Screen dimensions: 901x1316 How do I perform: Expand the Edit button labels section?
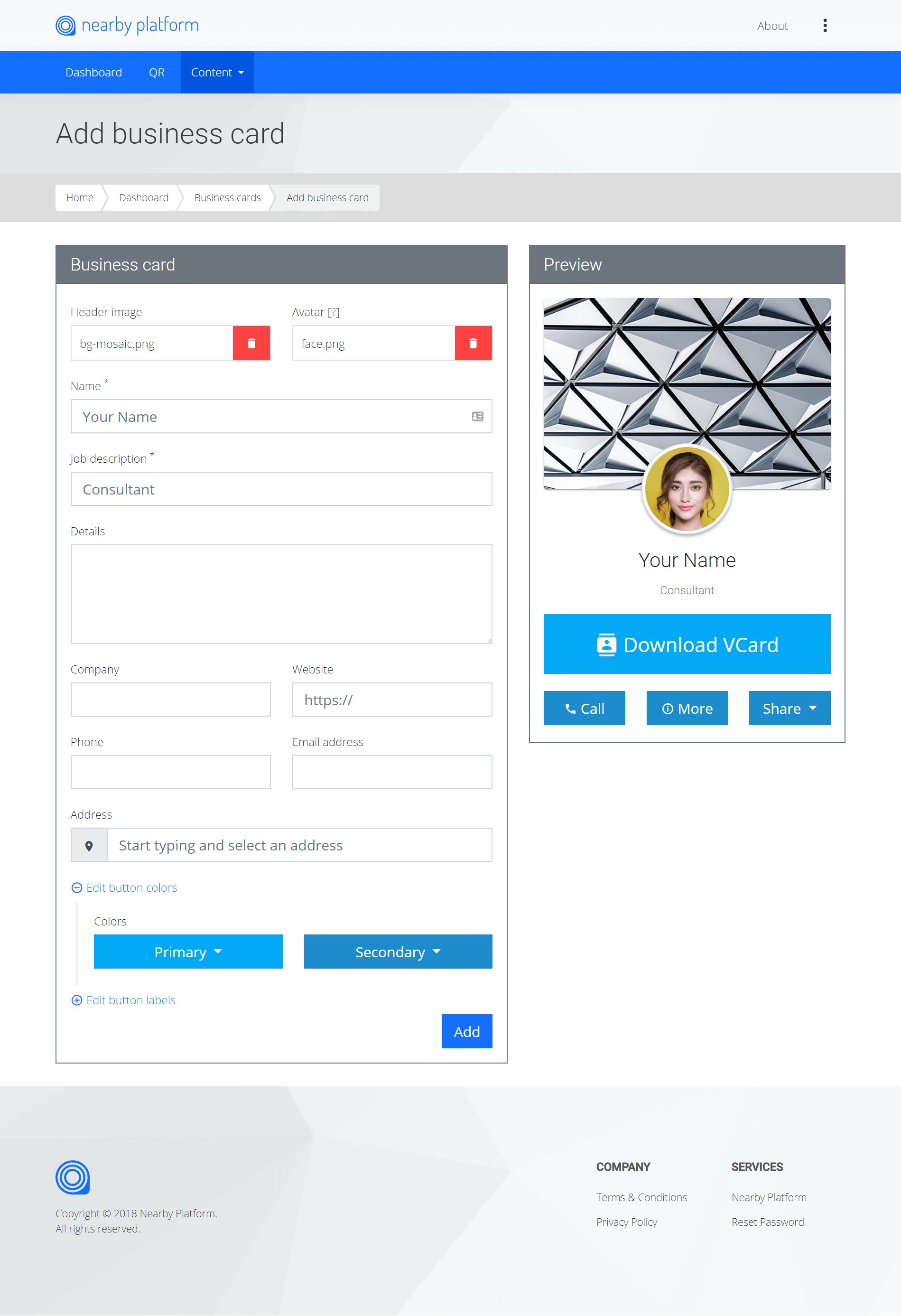point(123,1000)
